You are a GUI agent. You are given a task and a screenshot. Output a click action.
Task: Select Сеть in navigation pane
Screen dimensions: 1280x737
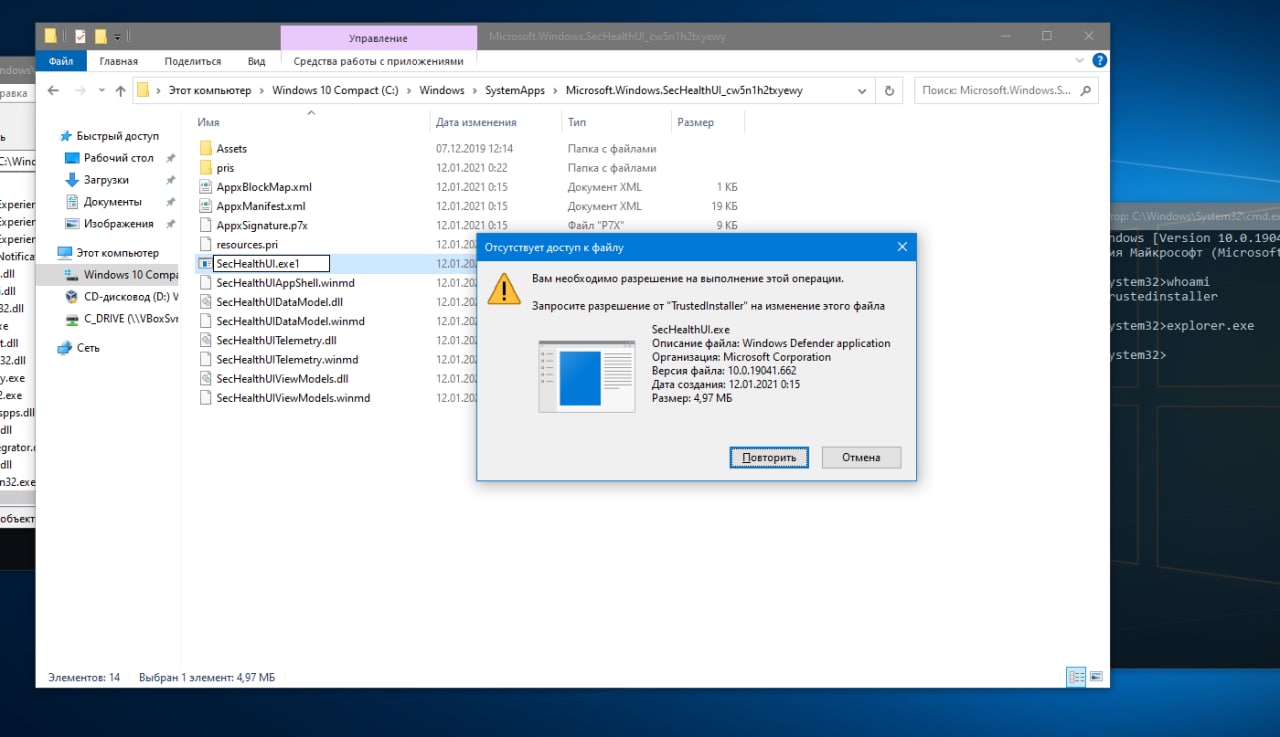[x=88, y=348]
